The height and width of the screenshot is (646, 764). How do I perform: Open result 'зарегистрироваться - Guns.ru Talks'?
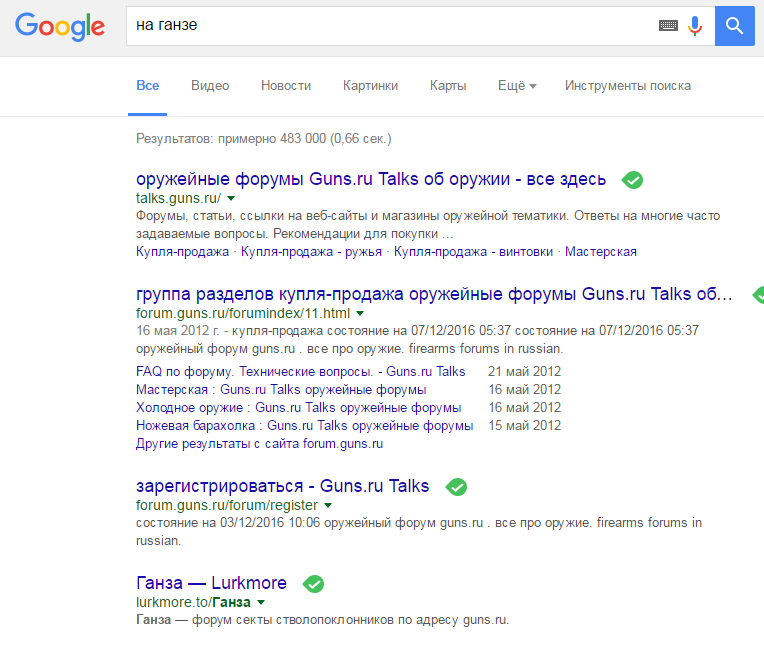click(x=283, y=486)
